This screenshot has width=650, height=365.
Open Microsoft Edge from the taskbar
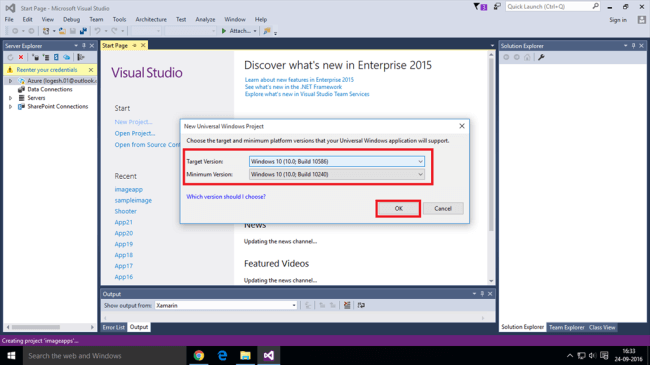tap(222, 355)
